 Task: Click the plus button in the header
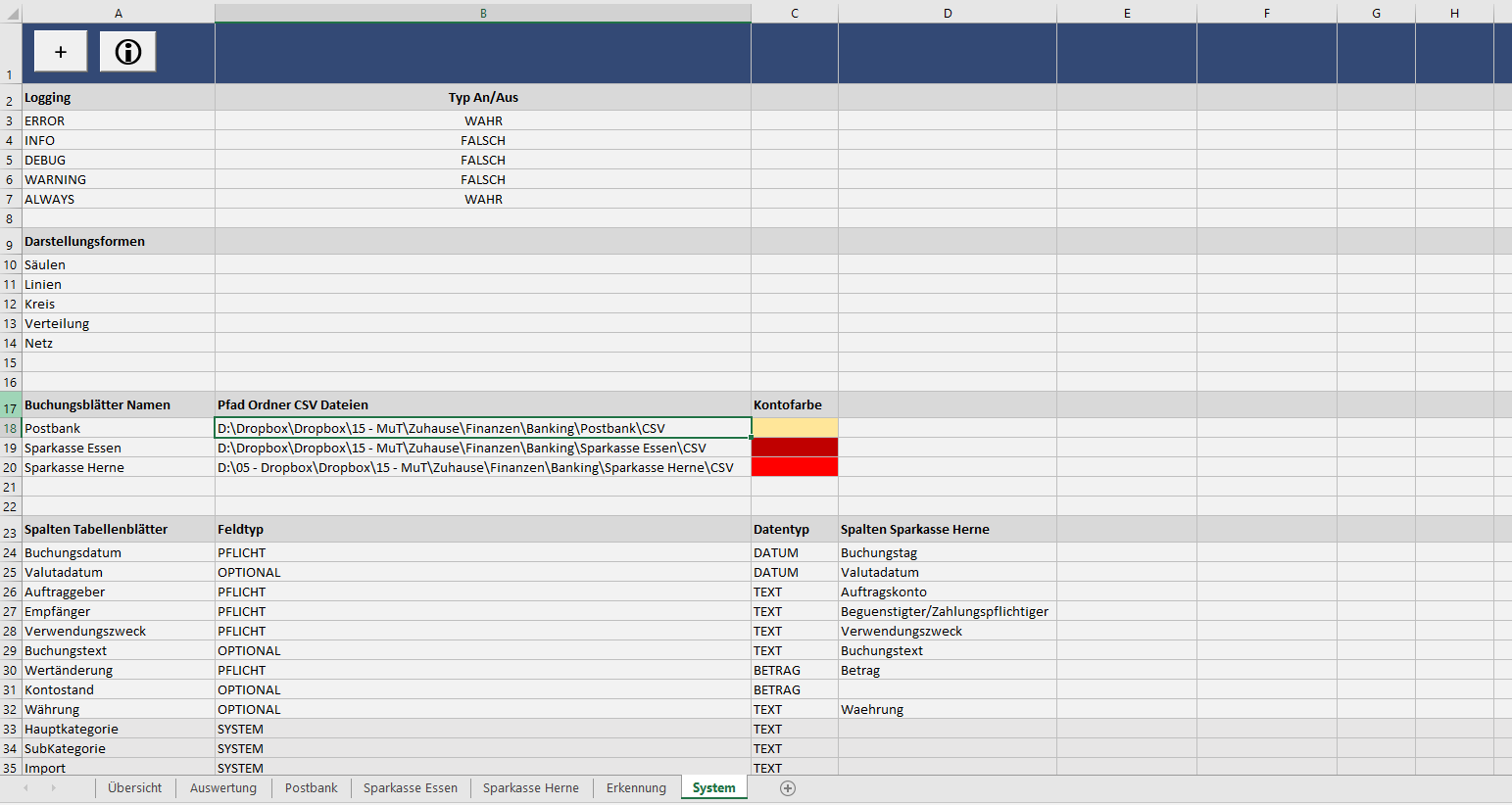61,52
